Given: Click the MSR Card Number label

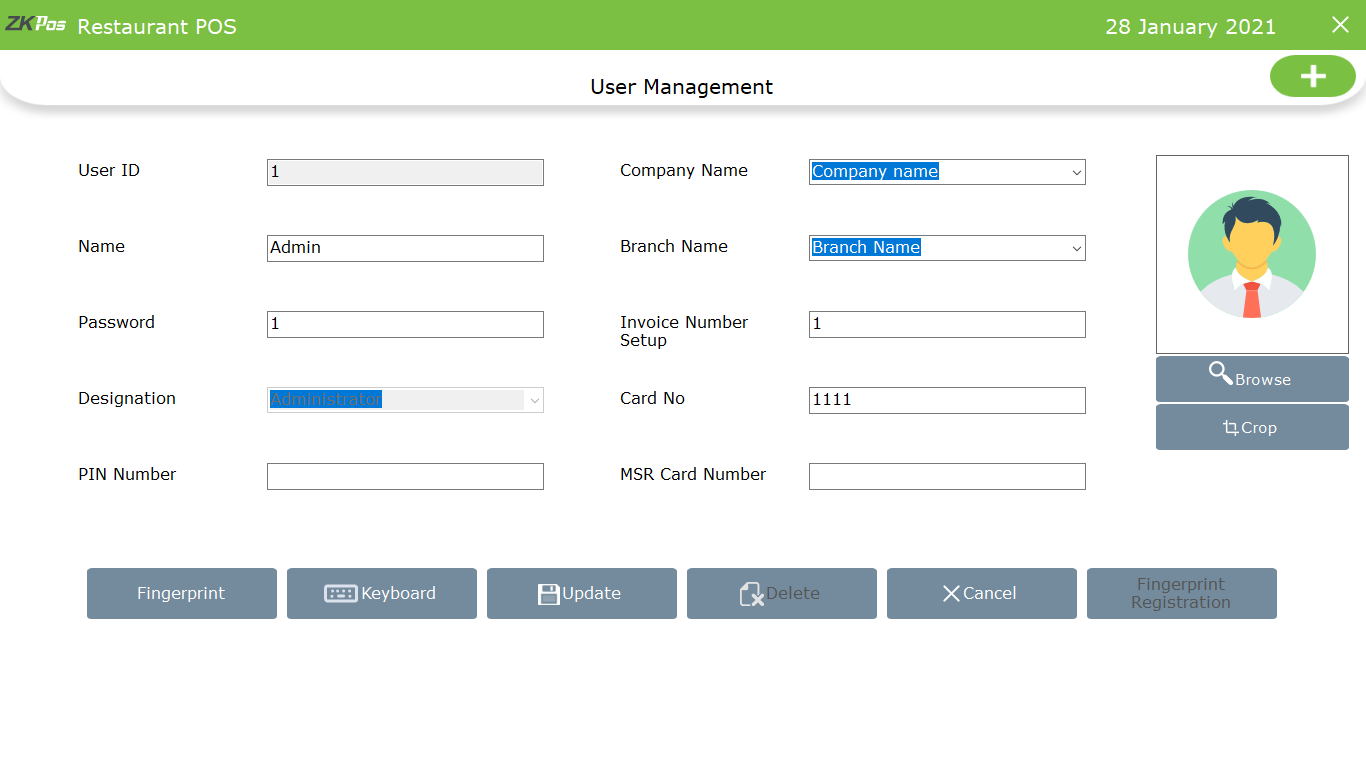Looking at the screenshot, I should click(x=693, y=474).
